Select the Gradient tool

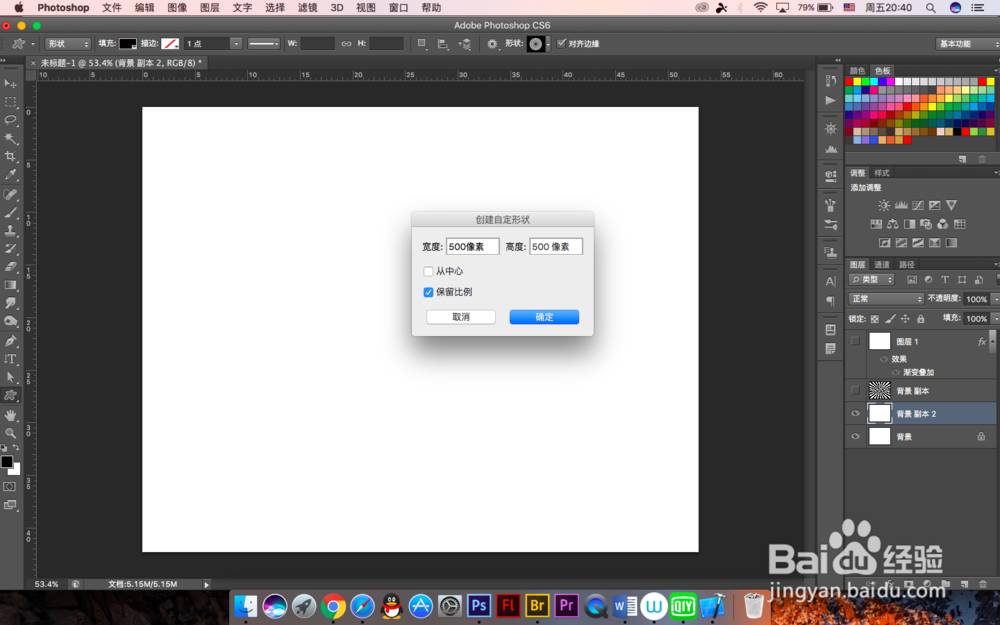point(10,285)
